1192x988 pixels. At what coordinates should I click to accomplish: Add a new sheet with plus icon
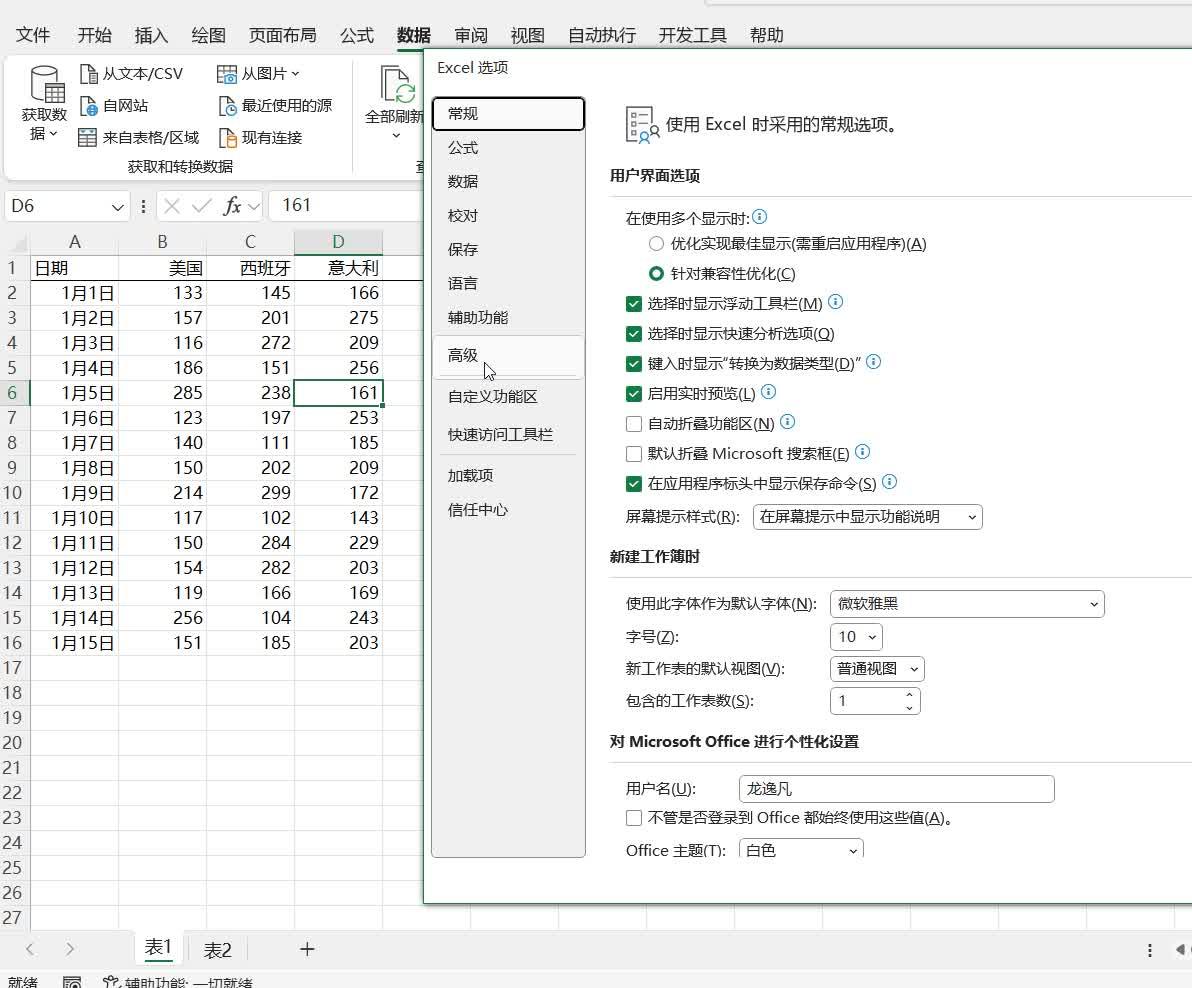(307, 948)
